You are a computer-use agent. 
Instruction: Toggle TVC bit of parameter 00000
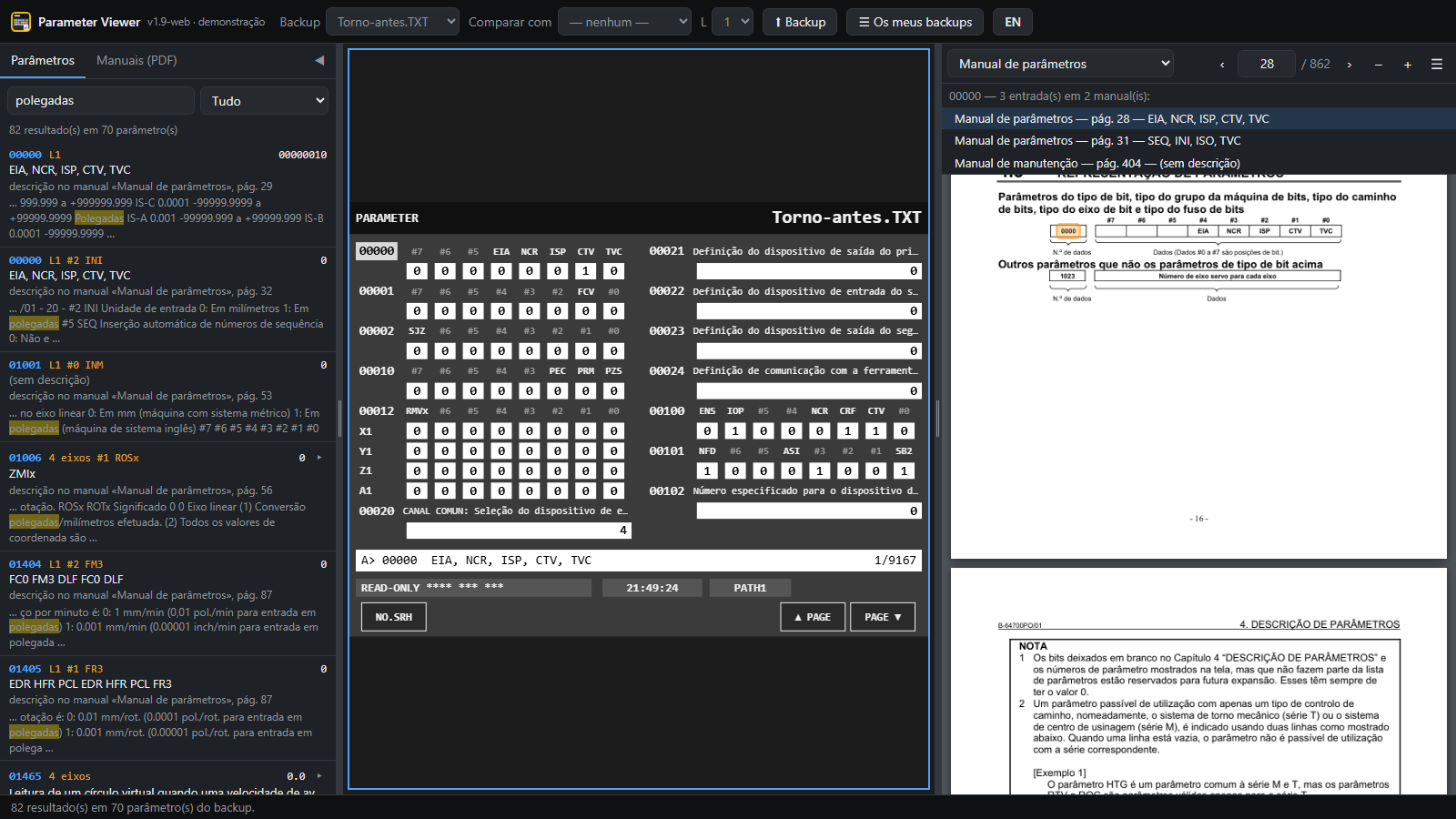coord(614,271)
